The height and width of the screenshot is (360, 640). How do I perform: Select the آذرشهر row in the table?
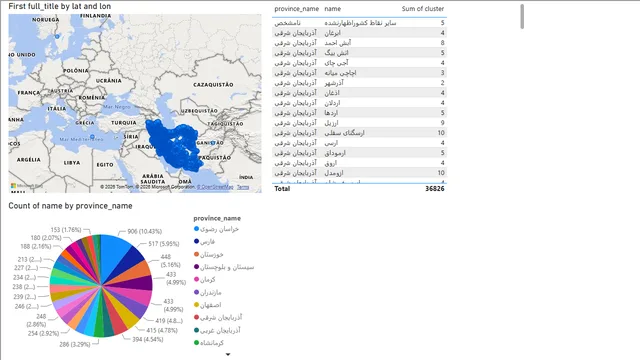(x=359, y=82)
